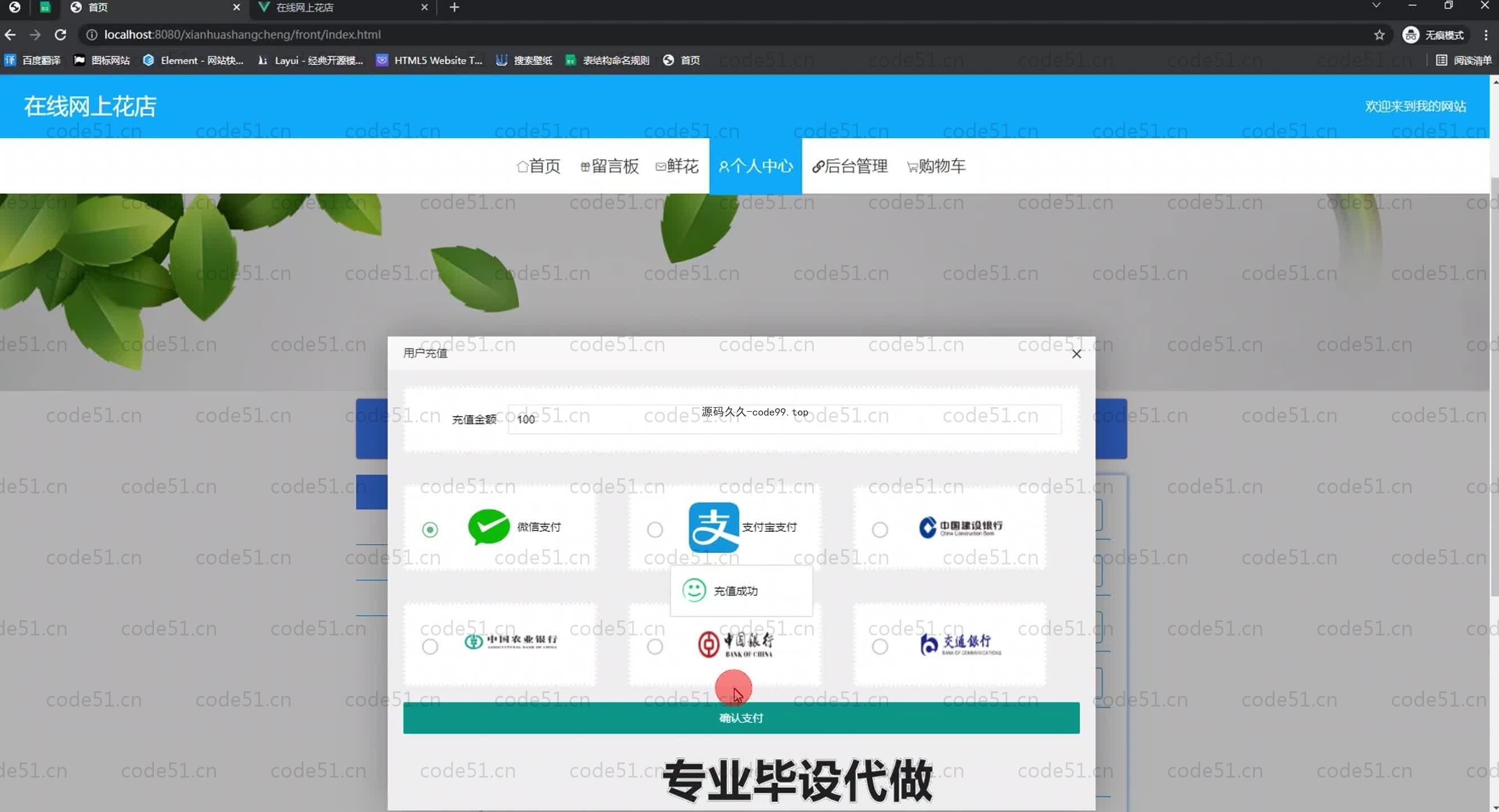Bookmark this page with star icon

(1378, 35)
